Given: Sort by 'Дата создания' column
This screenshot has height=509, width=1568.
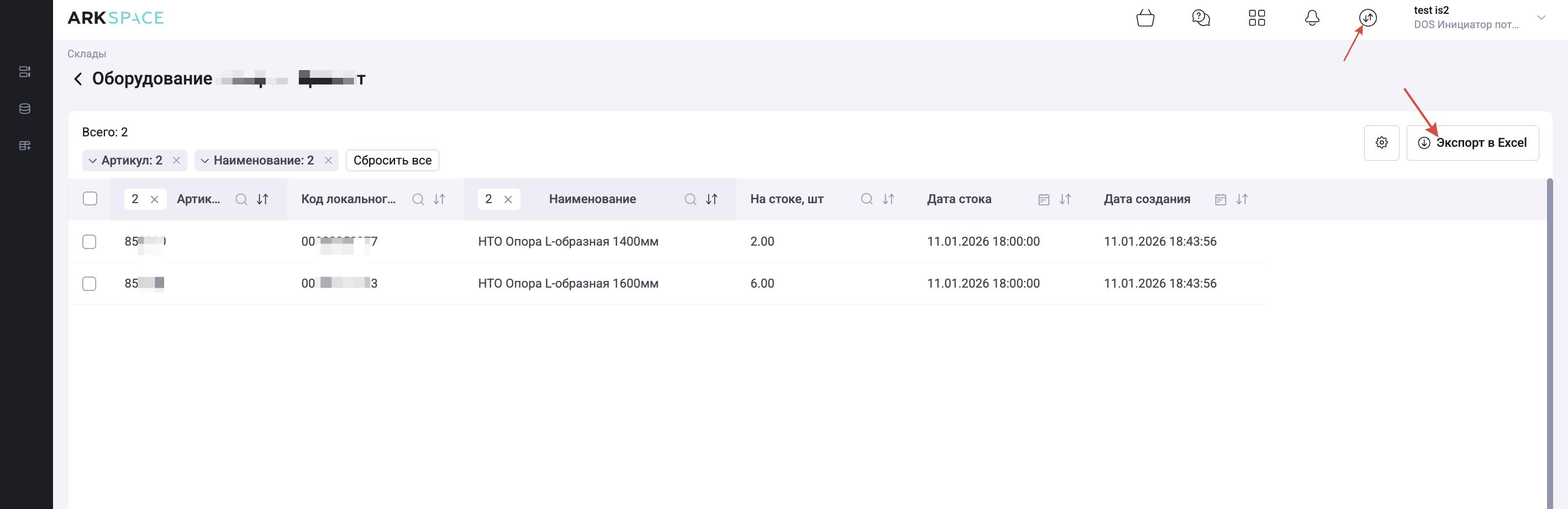Looking at the screenshot, I should point(1241,199).
